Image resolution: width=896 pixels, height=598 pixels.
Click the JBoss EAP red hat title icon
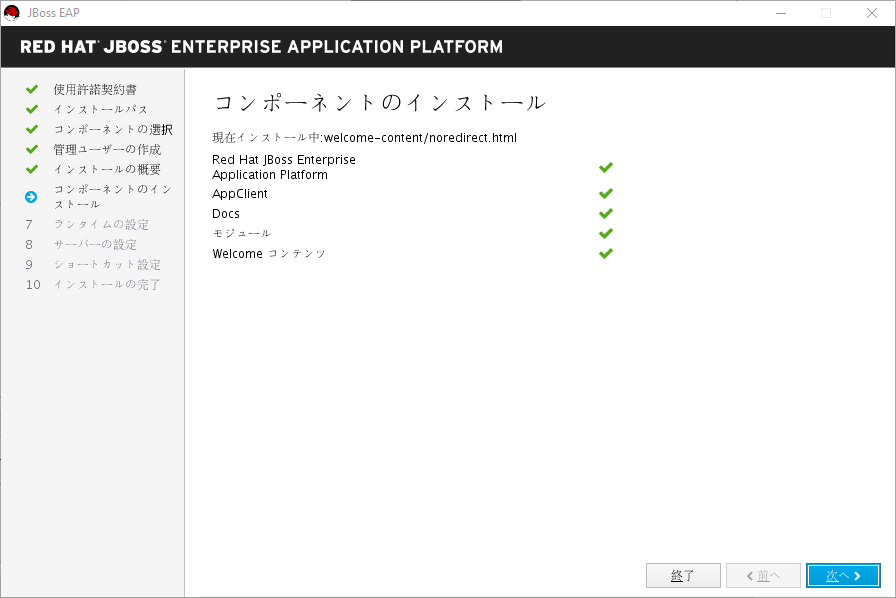click(12, 13)
